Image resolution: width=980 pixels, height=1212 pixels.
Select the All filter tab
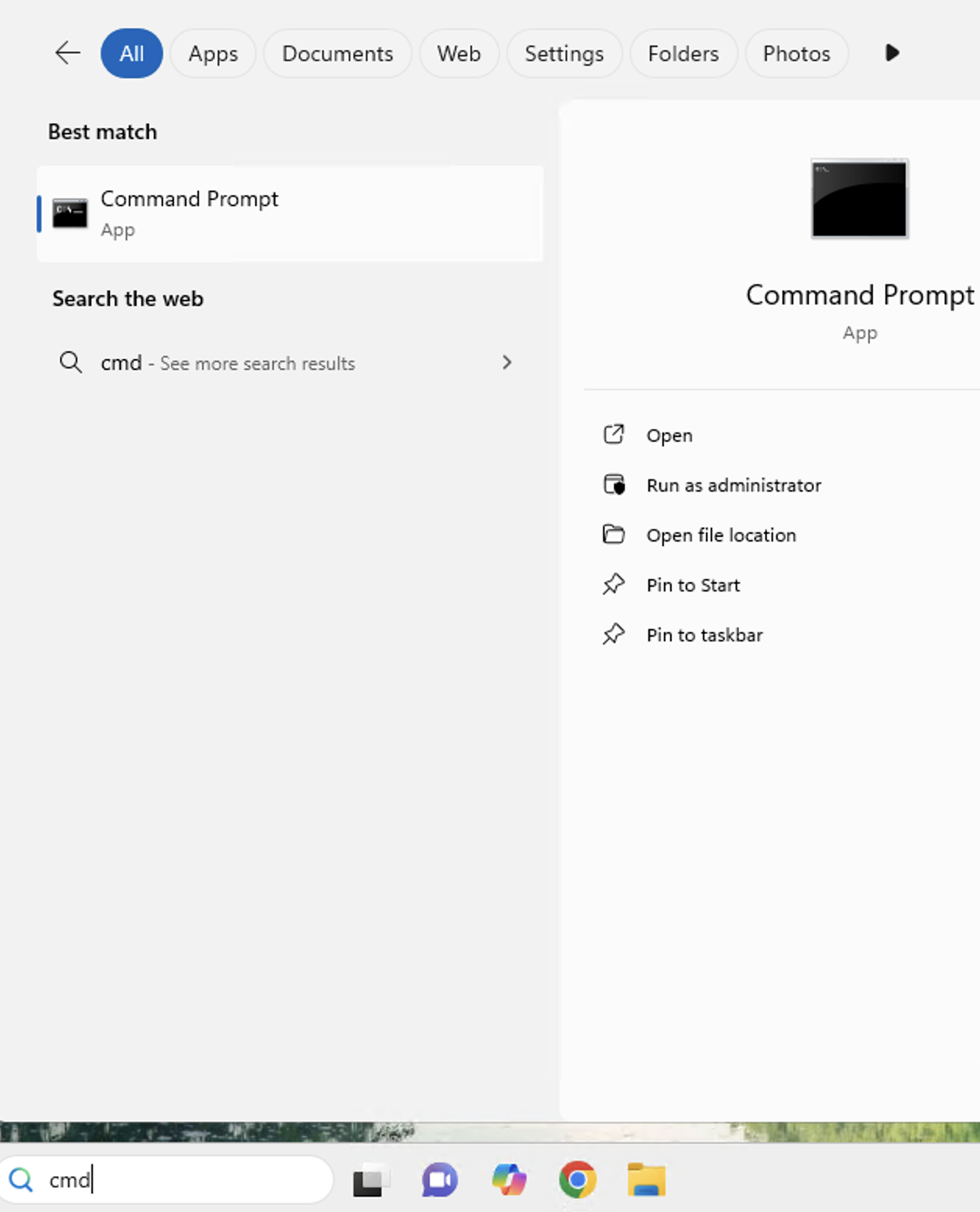131,53
